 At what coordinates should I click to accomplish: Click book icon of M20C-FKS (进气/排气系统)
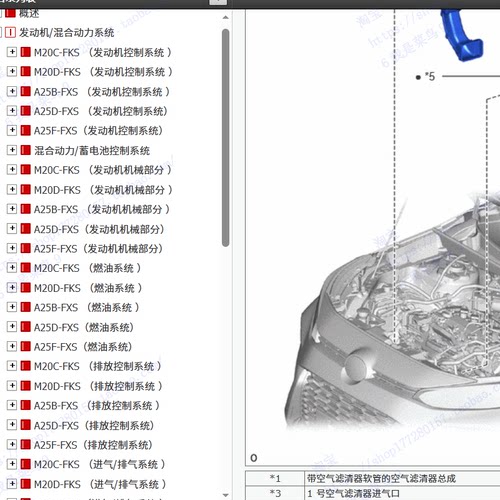26,464
